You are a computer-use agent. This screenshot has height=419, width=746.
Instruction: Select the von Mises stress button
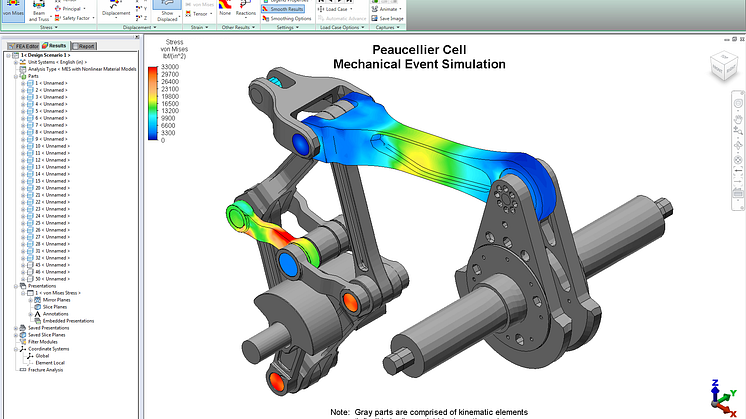coord(13,10)
